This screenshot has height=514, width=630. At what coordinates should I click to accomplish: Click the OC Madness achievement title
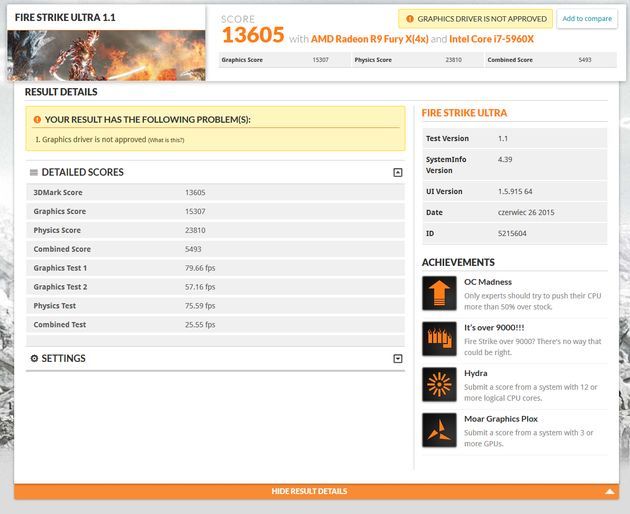tap(488, 282)
